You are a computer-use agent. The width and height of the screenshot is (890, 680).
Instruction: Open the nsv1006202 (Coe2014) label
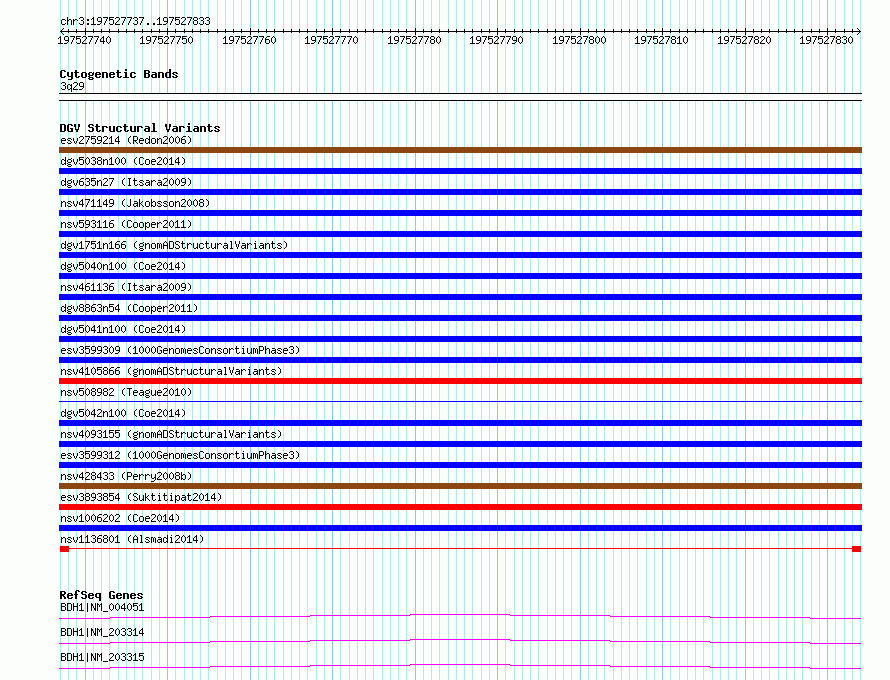coord(120,518)
